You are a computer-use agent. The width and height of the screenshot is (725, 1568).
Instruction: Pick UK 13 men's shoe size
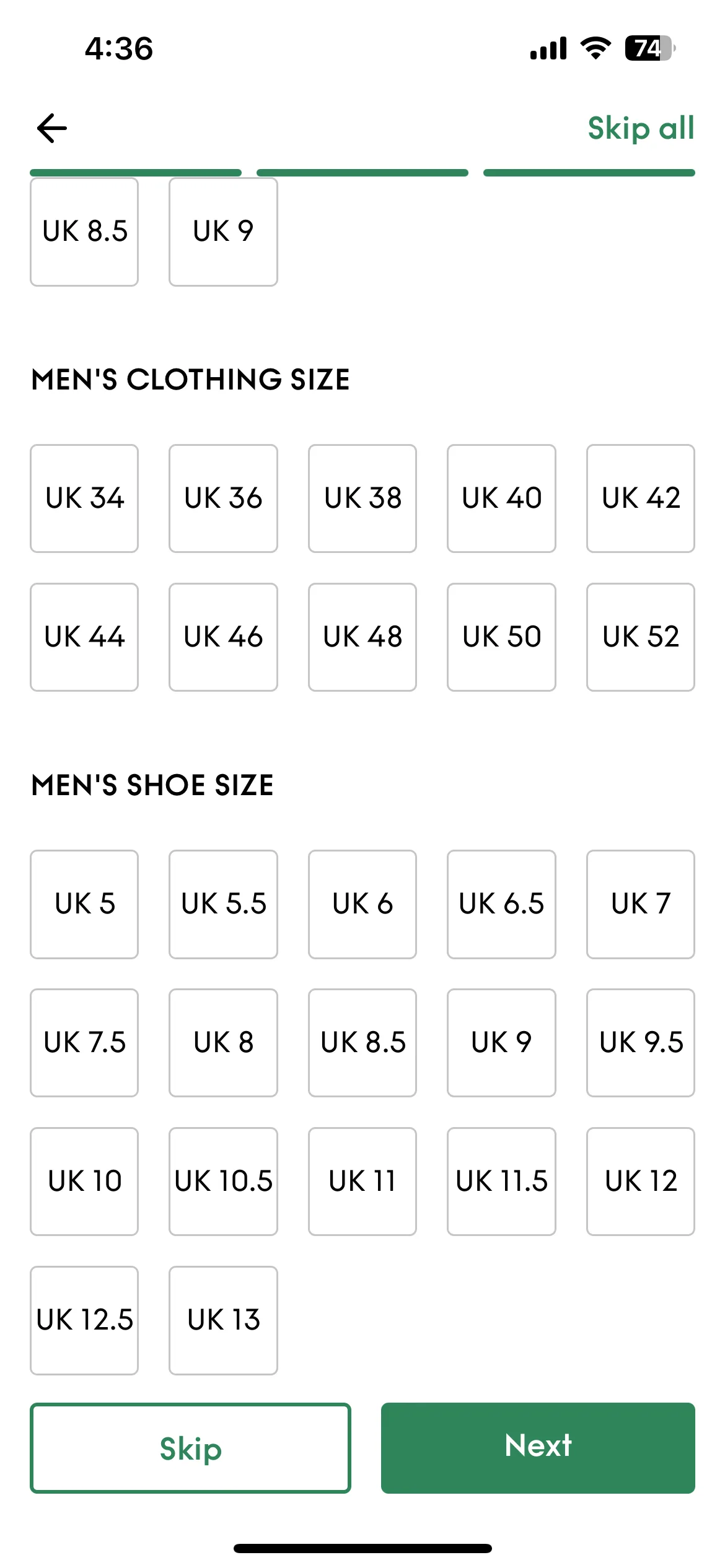click(x=223, y=1320)
